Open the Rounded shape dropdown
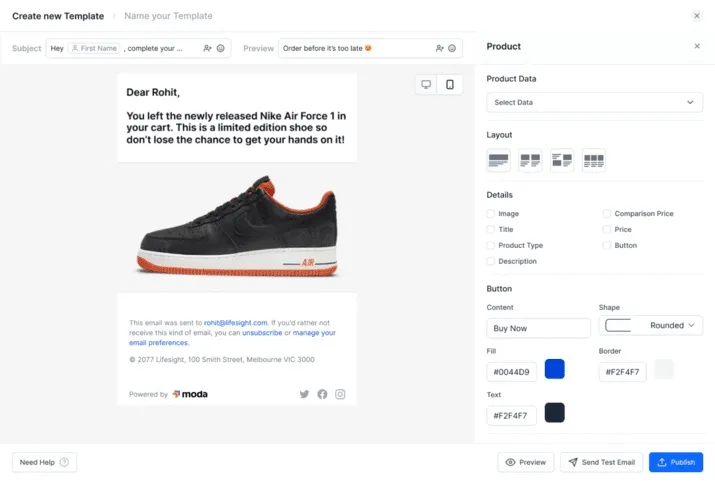715x481 pixels. [651, 326]
